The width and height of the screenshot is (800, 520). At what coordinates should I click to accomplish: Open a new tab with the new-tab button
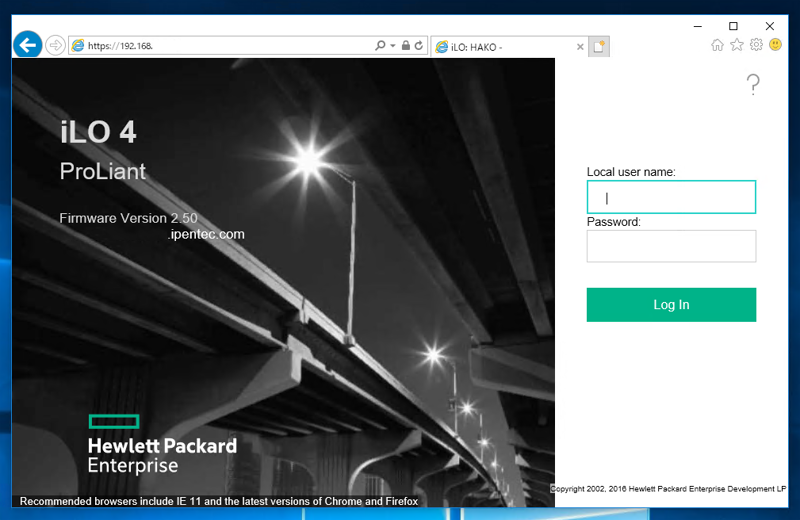coord(599,47)
